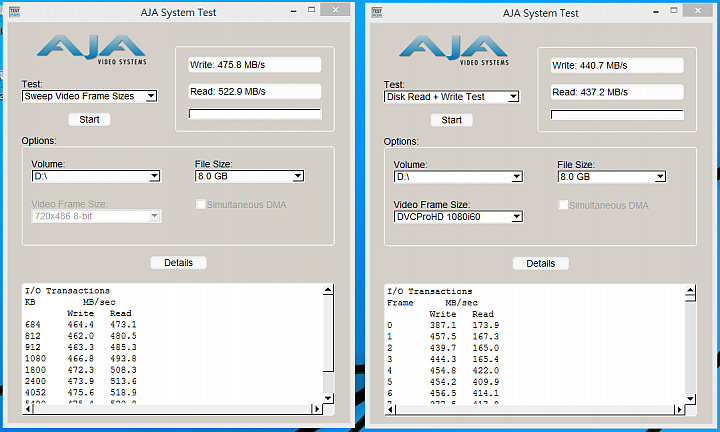Screen dimensions: 720x432
Task: Click scroll down arrow in left results list
Action: (328, 398)
